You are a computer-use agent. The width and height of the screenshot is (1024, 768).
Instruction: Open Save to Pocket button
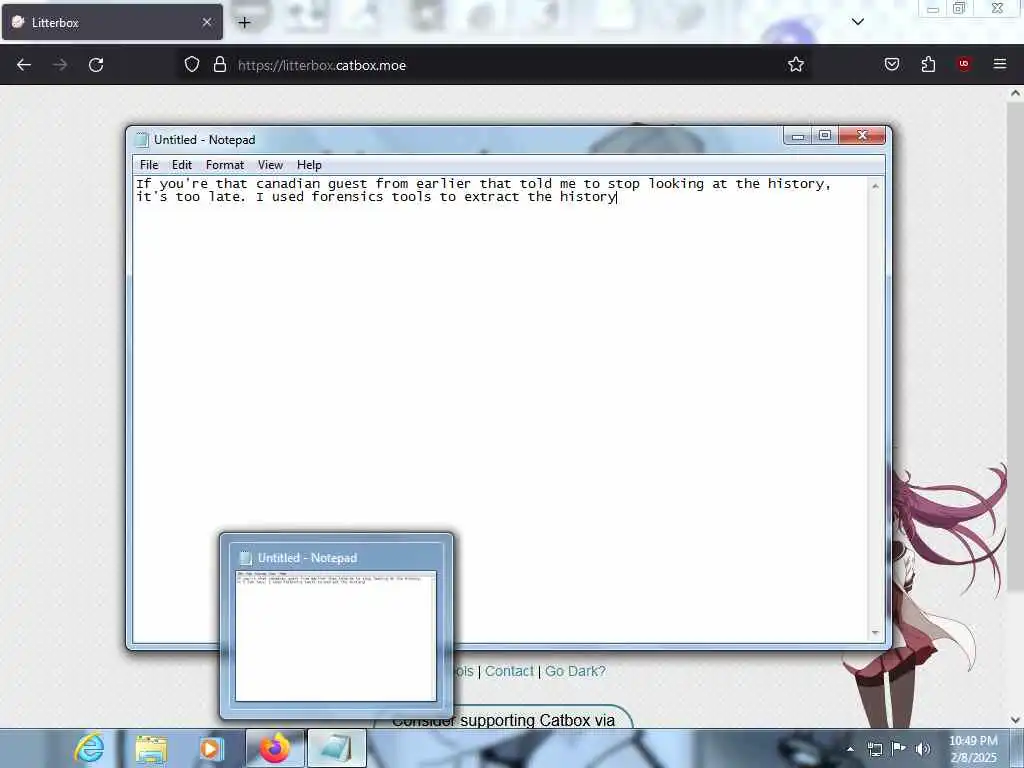click(892, 65)
